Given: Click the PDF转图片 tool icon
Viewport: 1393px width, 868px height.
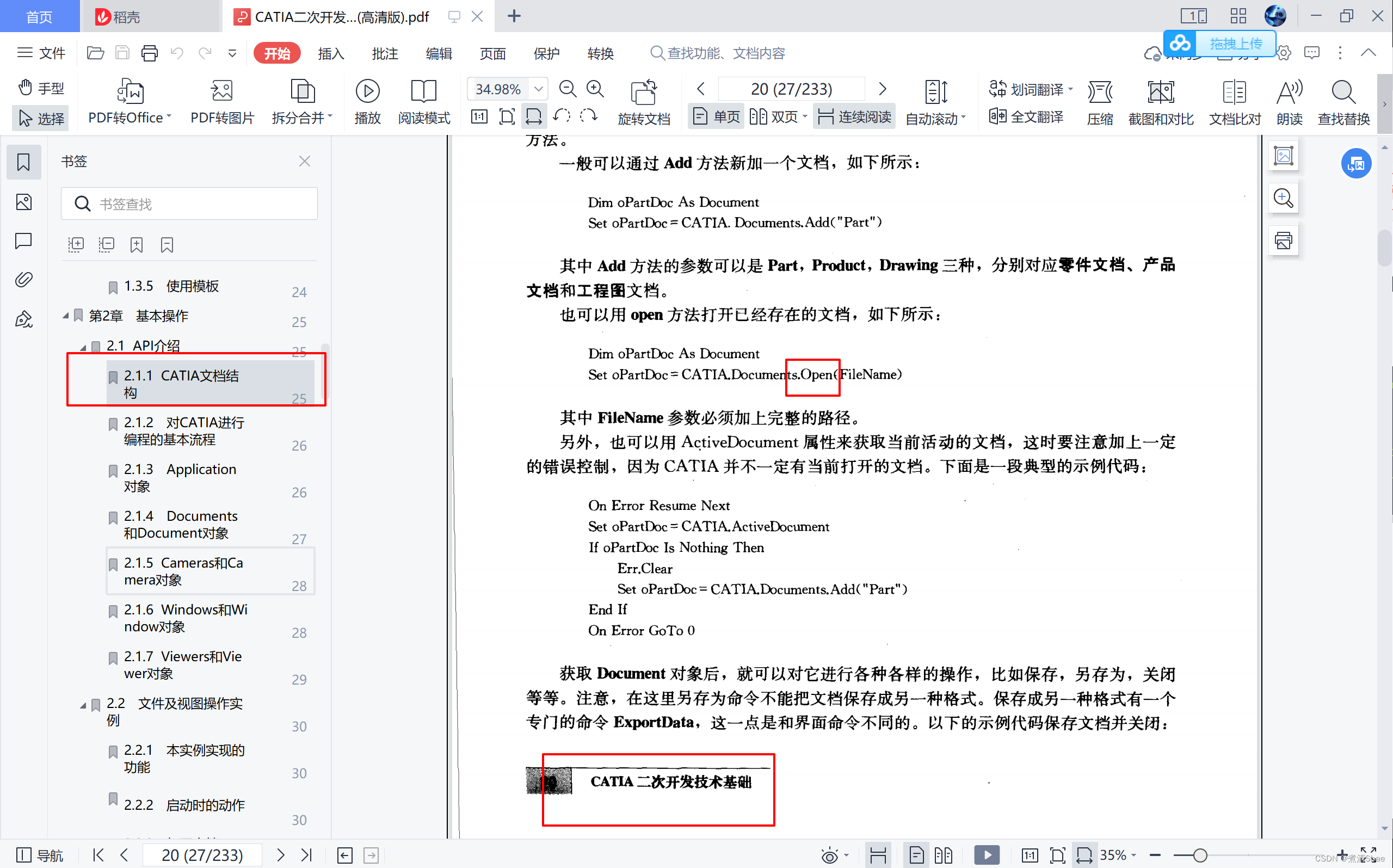Looking at the screenshot, I should pos(221,91).
